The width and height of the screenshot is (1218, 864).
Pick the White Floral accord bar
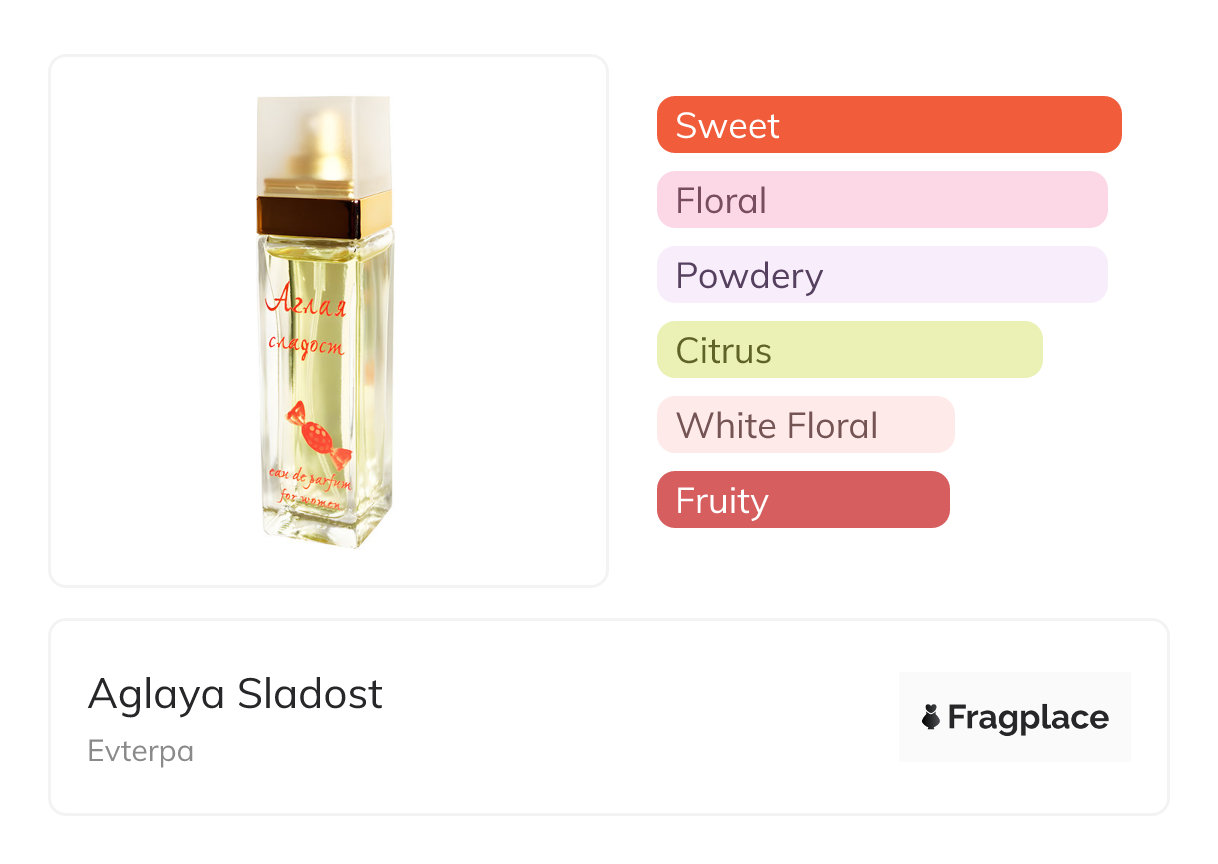click(805, 425)
